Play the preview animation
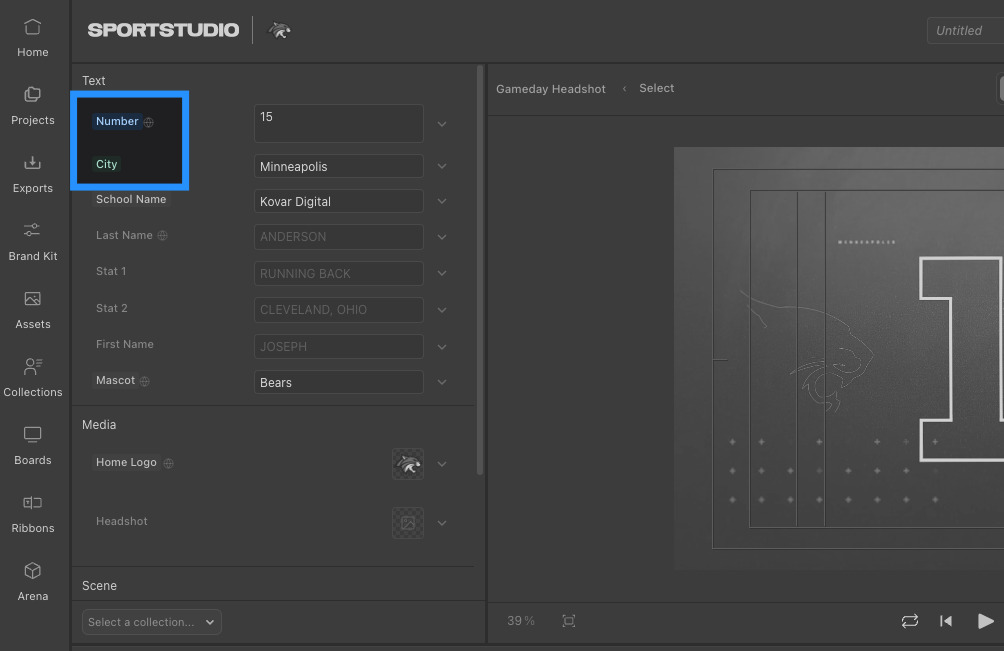 click(x=985, y=621)
